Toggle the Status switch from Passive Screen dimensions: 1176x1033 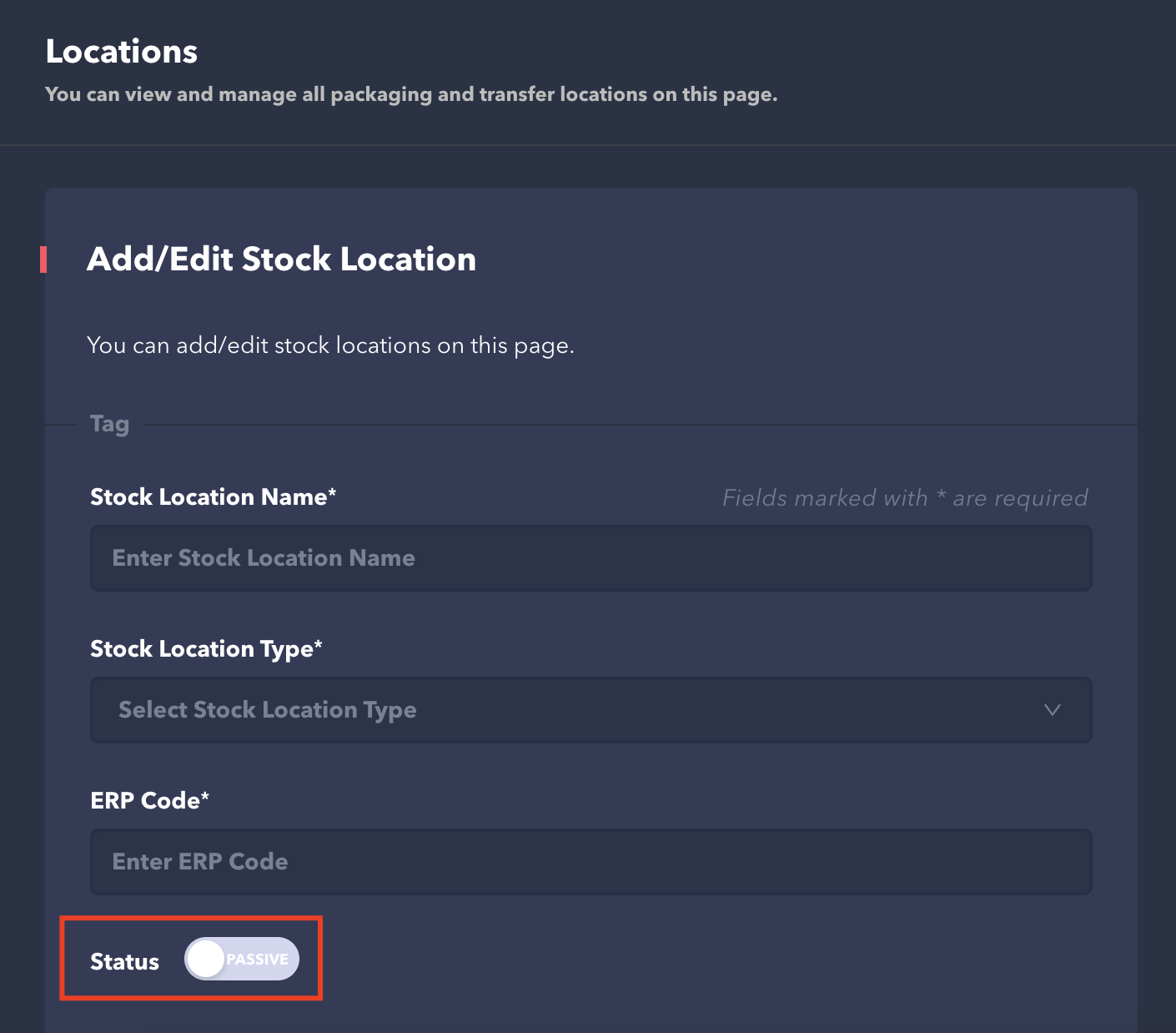pos(241,959)
